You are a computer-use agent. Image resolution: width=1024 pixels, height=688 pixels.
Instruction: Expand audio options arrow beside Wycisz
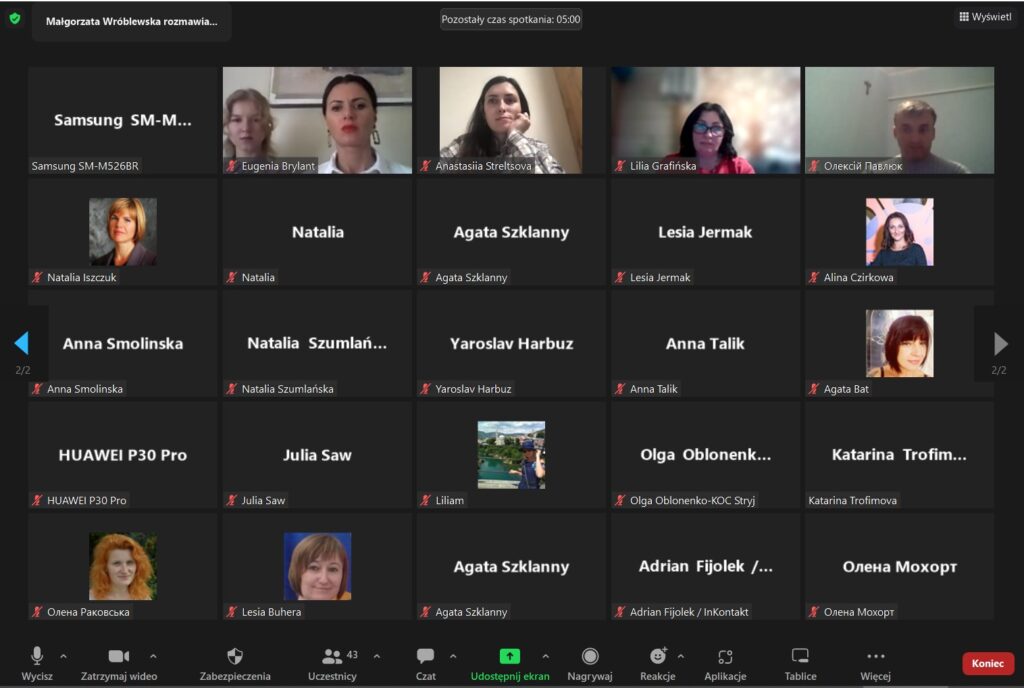click(64, 657)
